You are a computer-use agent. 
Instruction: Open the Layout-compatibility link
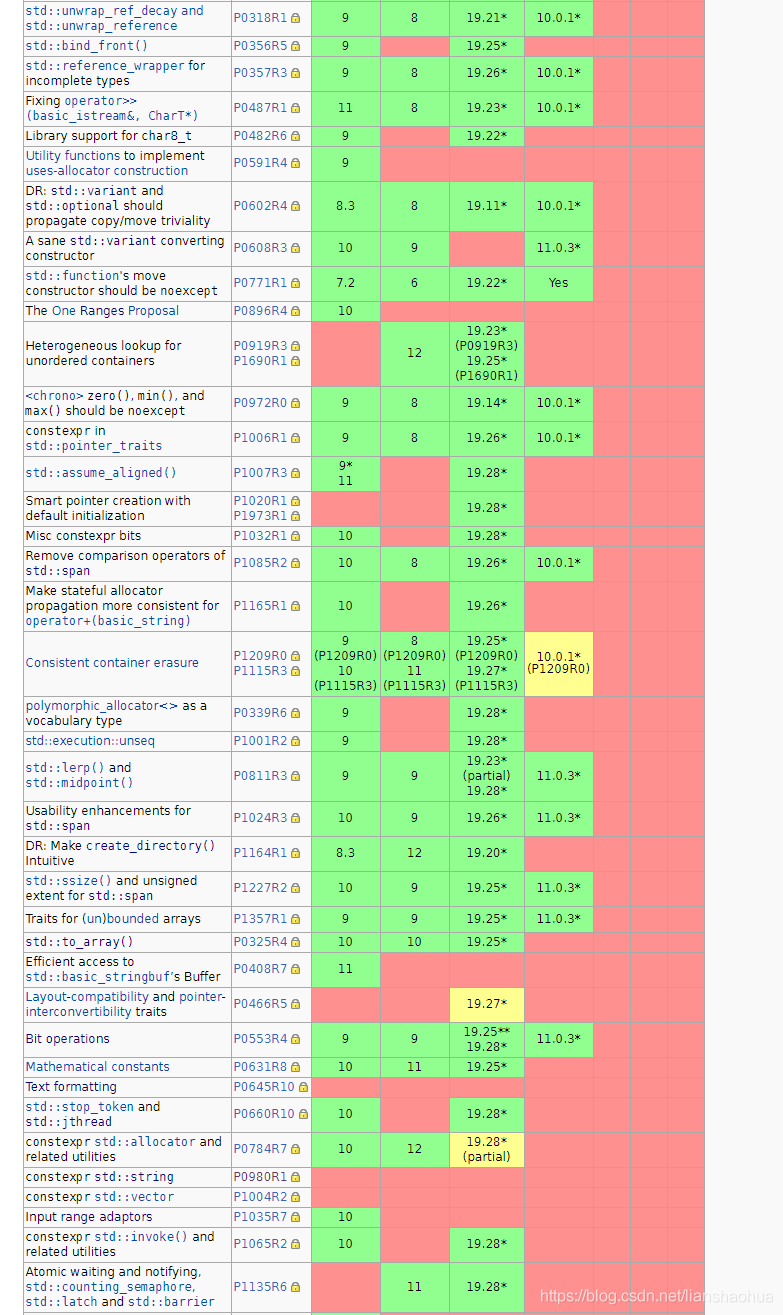87,997
